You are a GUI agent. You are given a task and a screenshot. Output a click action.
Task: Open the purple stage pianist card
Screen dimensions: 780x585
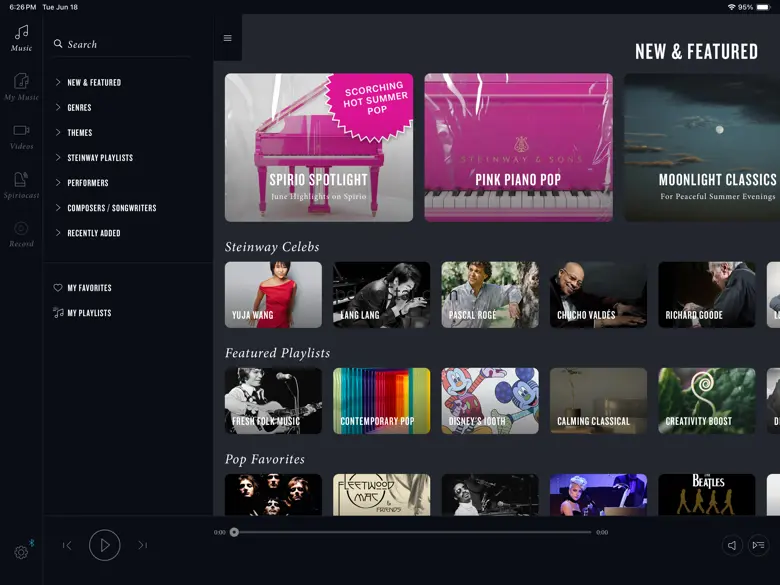pos(598,495)
